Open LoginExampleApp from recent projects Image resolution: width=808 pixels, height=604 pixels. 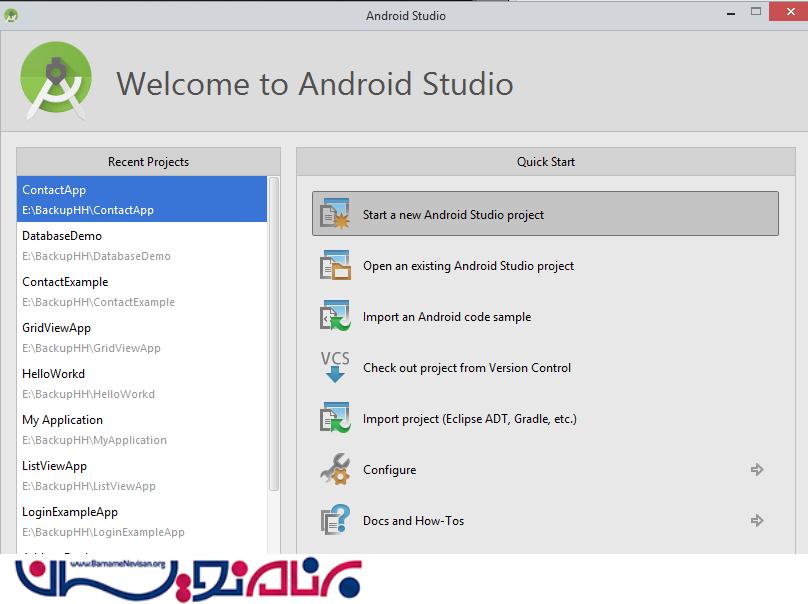click(x=142, y=521)
